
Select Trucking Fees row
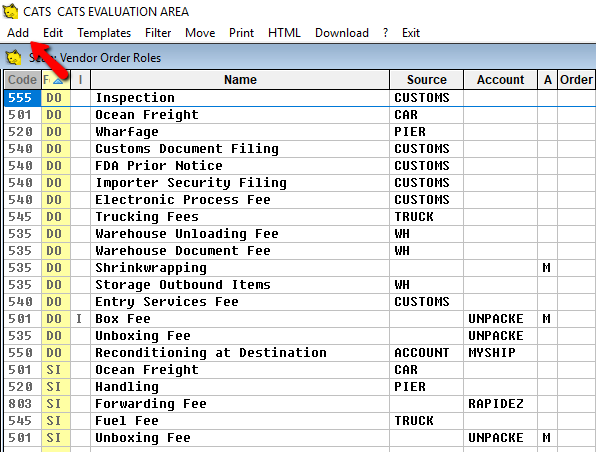300,217
